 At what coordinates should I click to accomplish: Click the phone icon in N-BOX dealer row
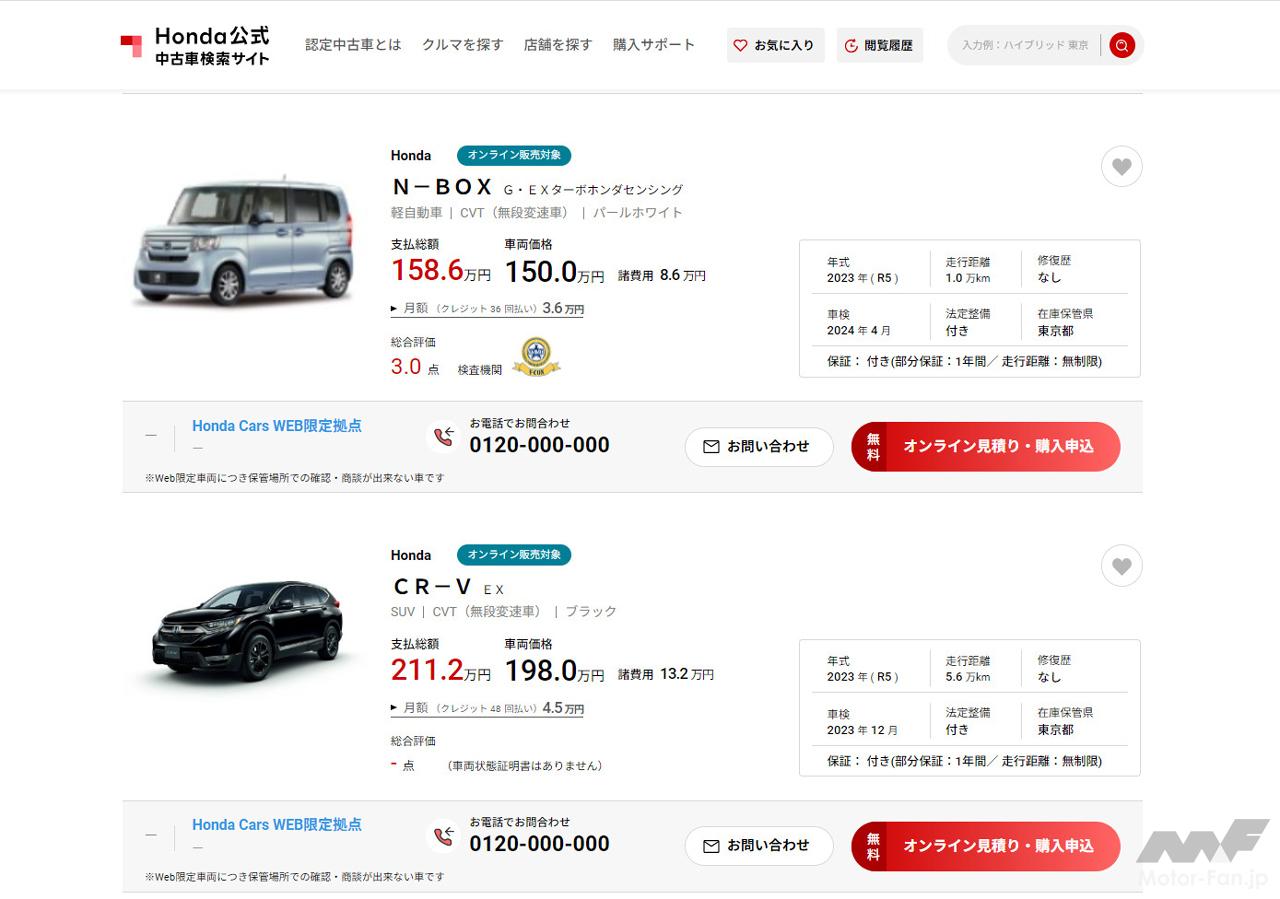(x=442, y=437)
